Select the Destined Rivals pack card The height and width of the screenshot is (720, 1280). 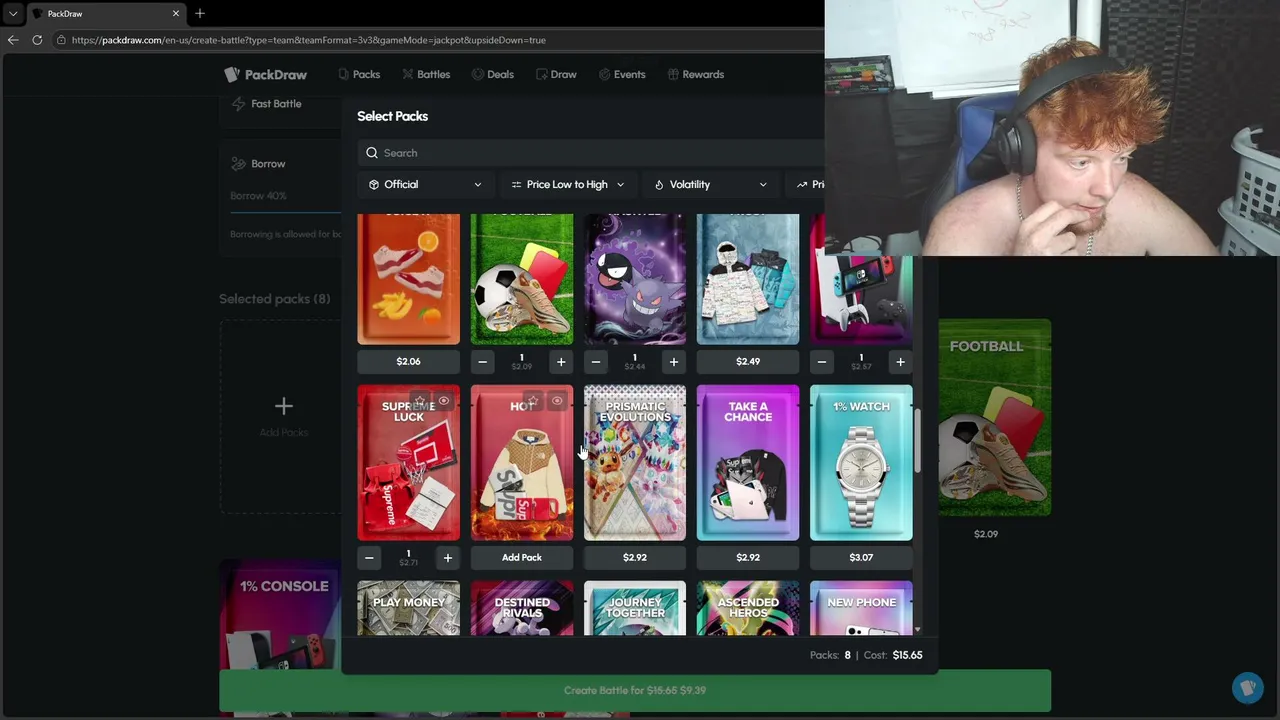coord(522,608)
